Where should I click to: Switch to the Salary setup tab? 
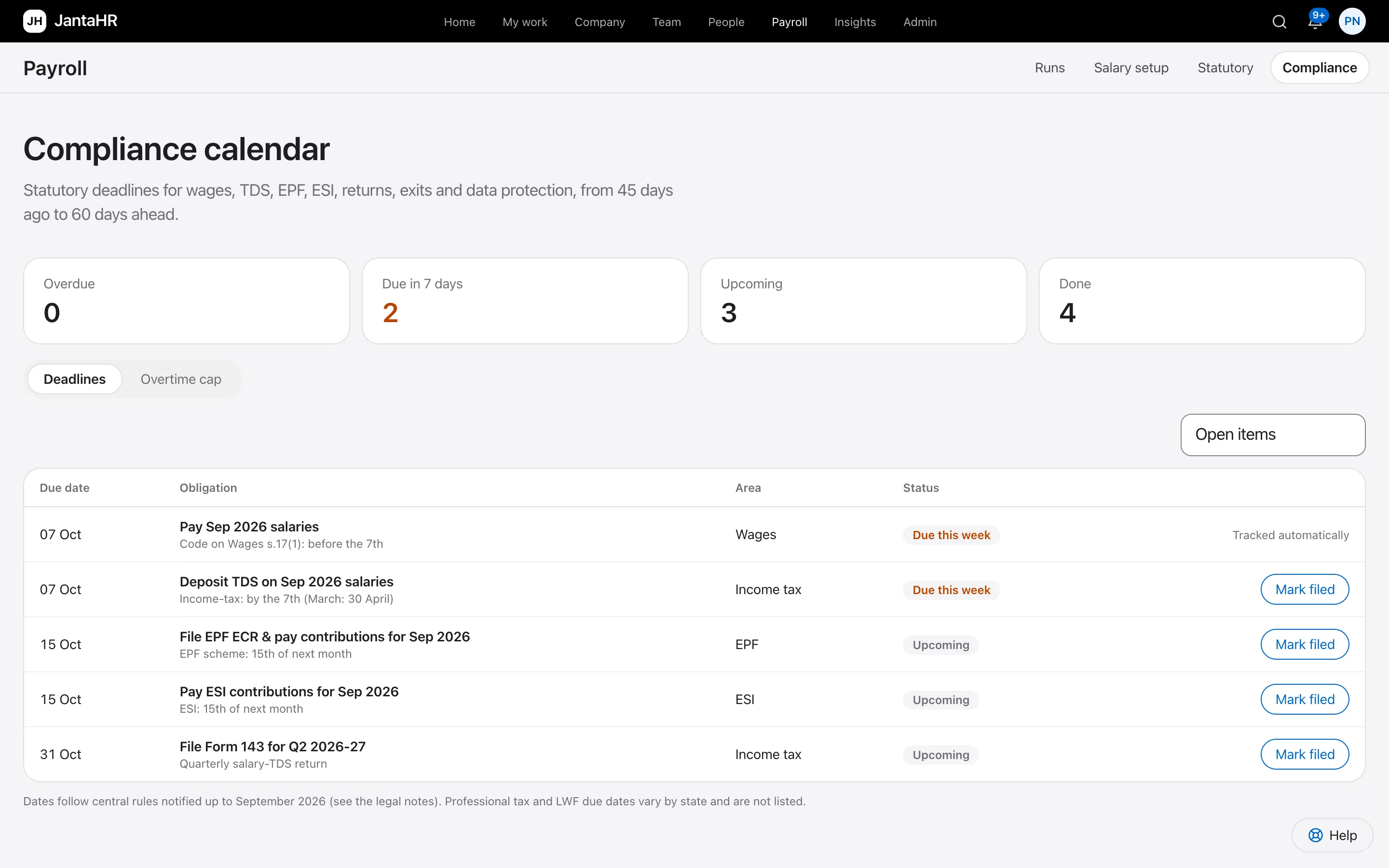(x=1130, y=68)
